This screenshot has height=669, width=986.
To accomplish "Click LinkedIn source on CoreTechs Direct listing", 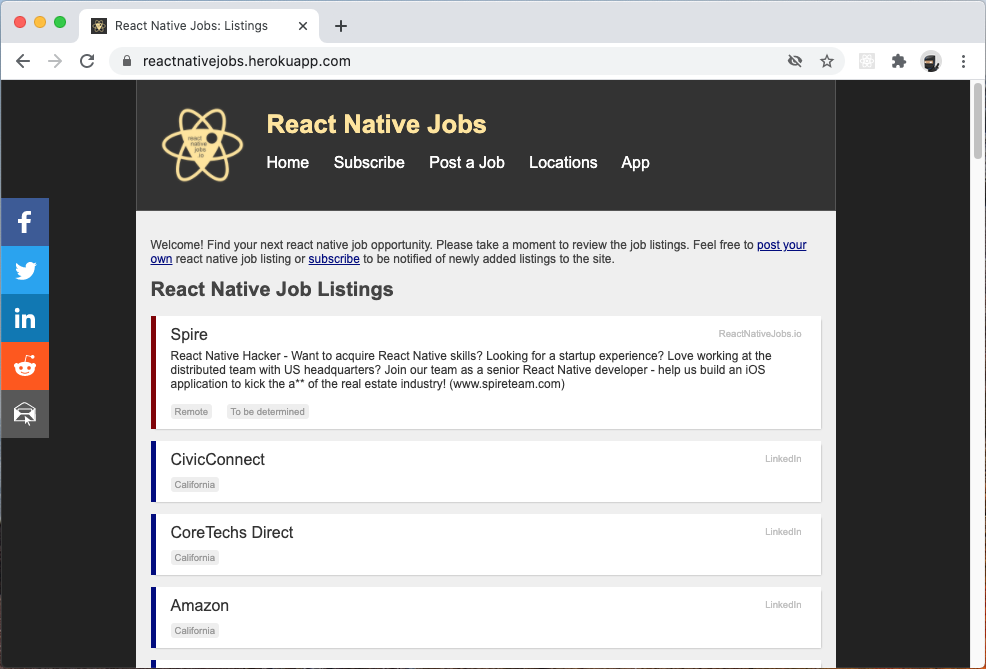I will click(783, 532).
